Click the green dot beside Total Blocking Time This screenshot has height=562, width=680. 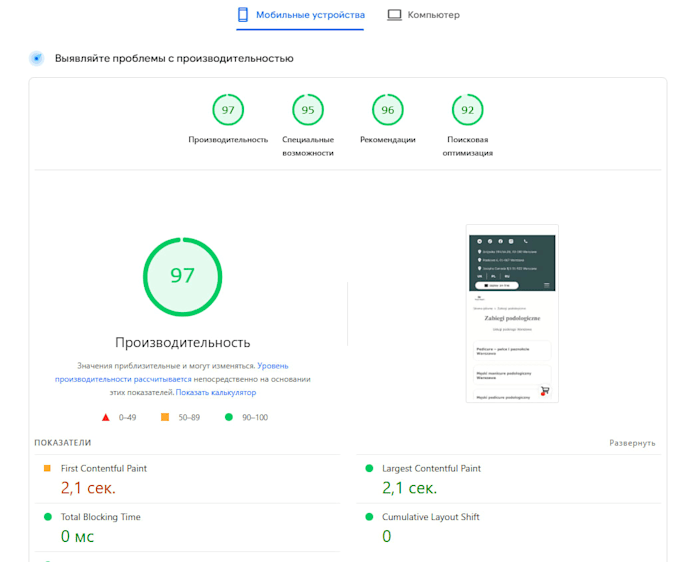pyautogui.click(x=48, y=517)
